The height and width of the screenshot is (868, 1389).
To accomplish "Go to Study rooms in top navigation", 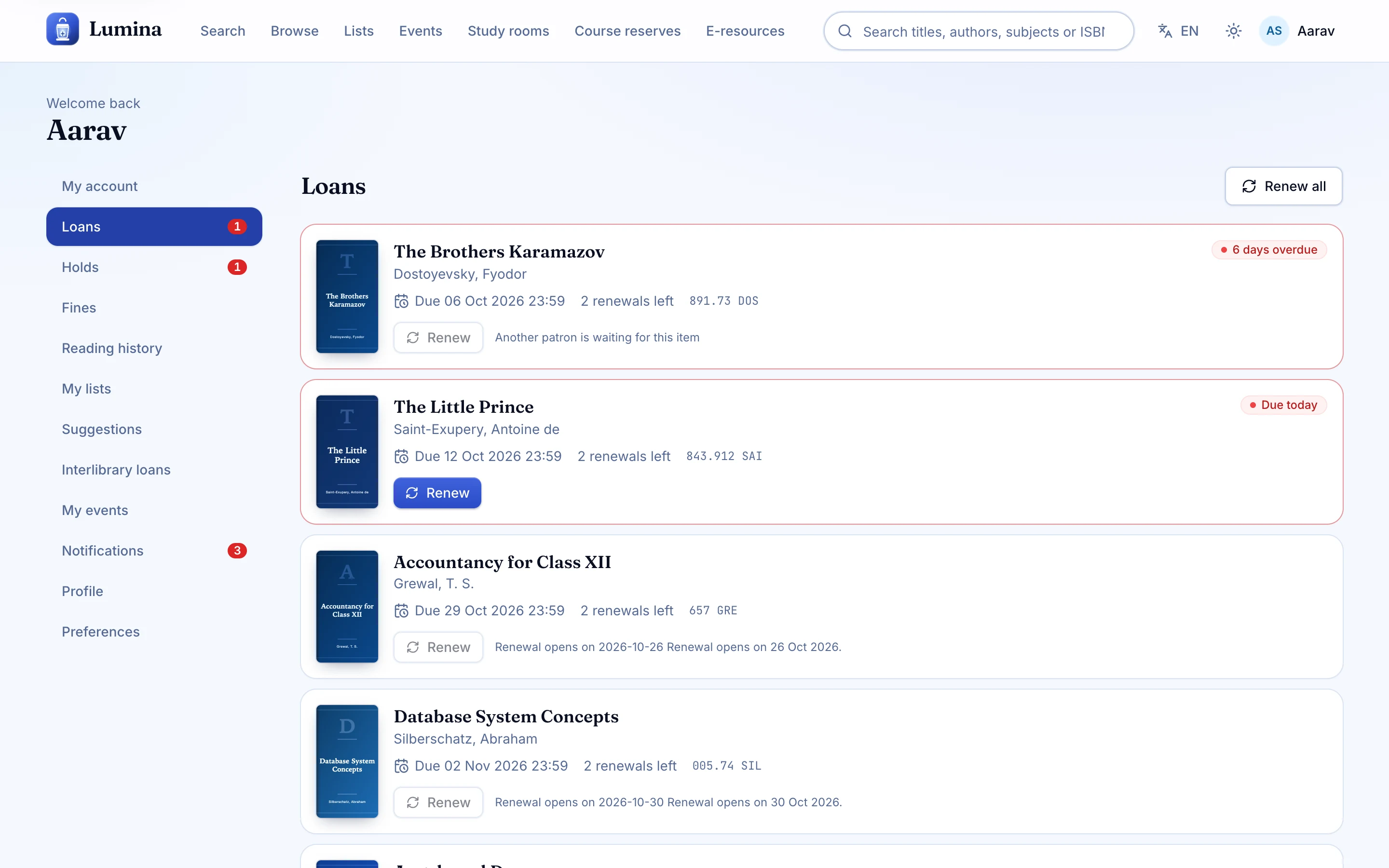I will pyautogui.click(x=508, y=31).
